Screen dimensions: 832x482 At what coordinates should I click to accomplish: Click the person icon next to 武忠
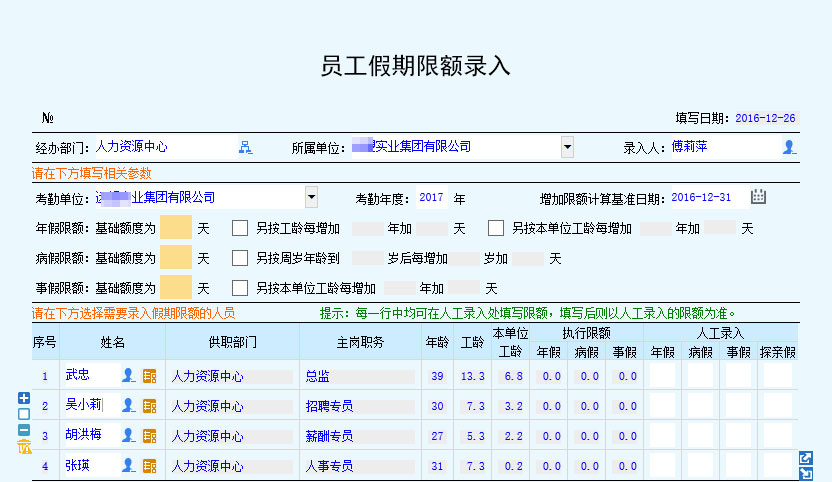click(128, 376)
